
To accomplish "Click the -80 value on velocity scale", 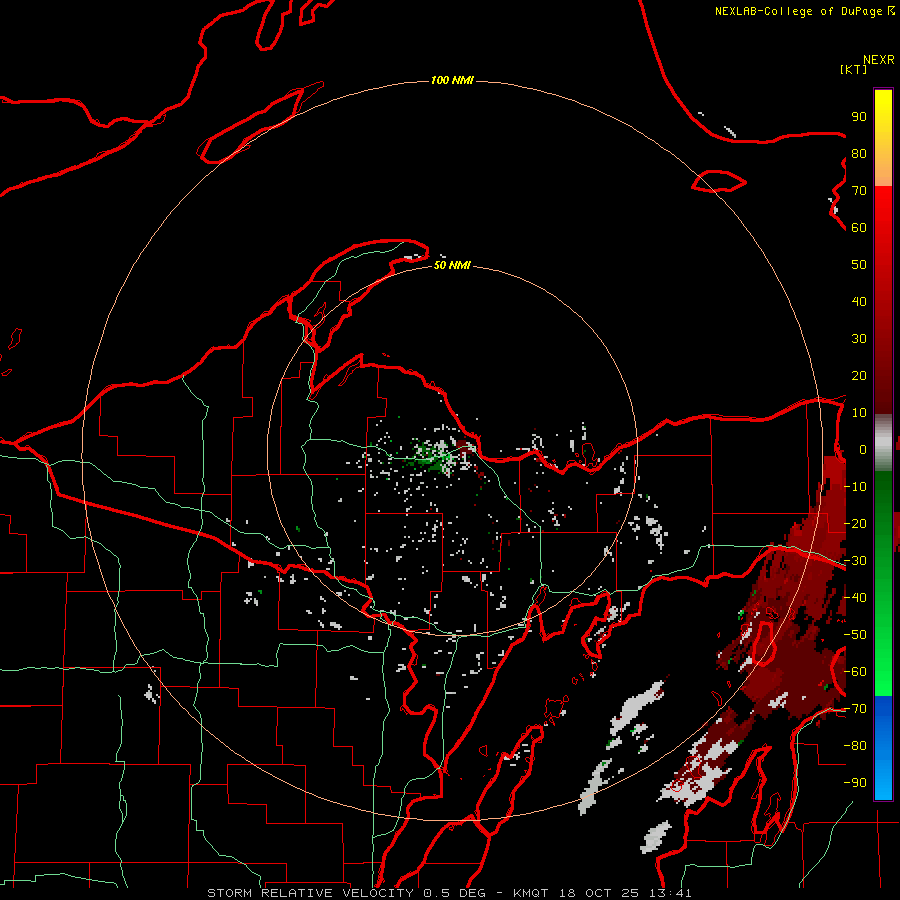I will coord(855,746).
